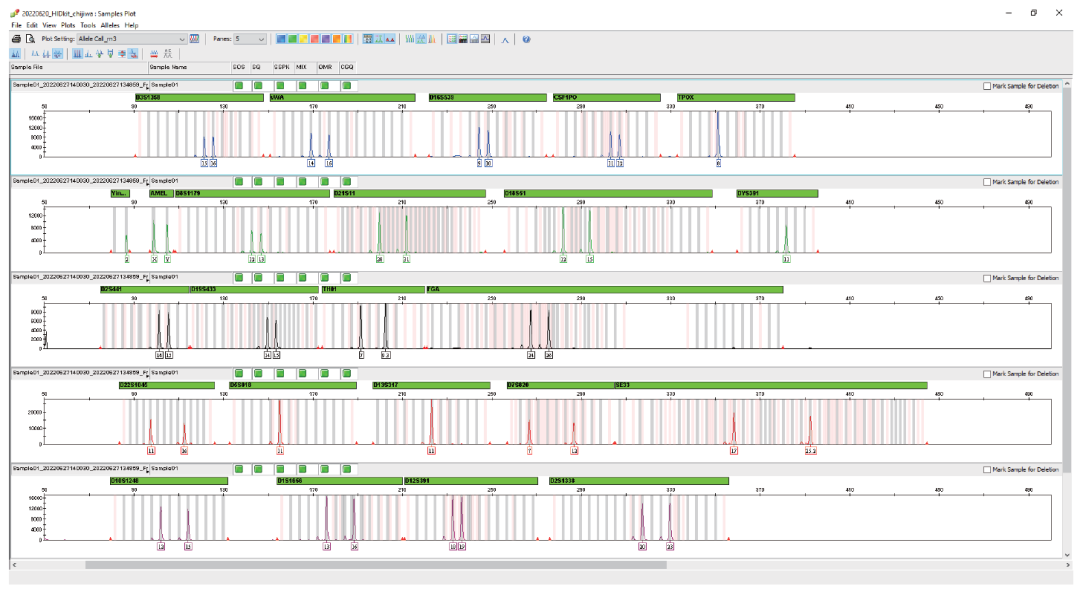Click the Sample Name column header
This screenshot has height=589, width=1080.
coord(189,67)
